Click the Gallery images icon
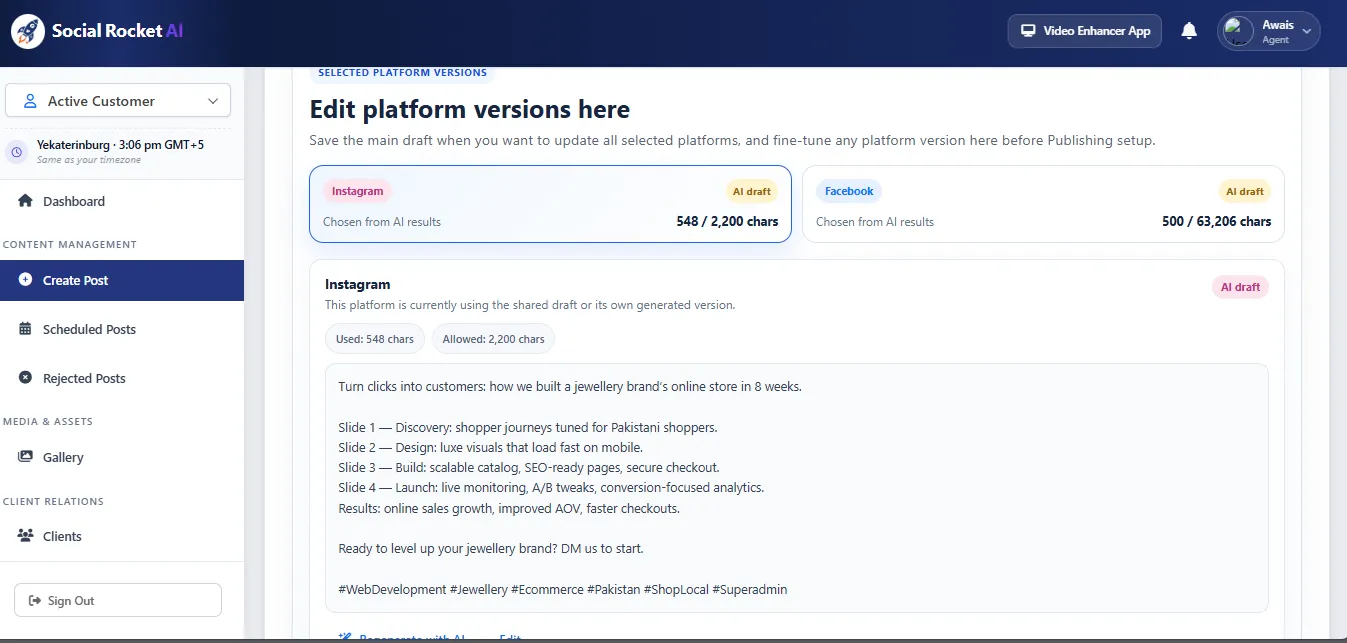The image size is (1347, 643). [26, 457]
